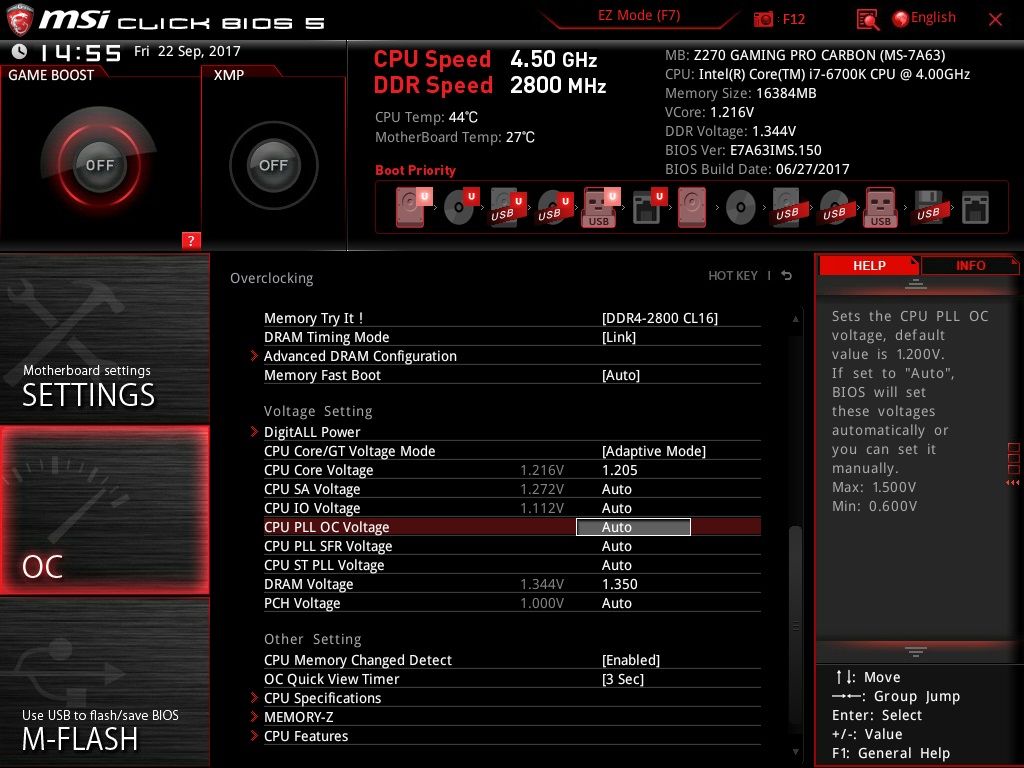Screen dimensions: 1024x768
Task: Select the UEFI USB hard disk boot icon
Action: (507, 207)
